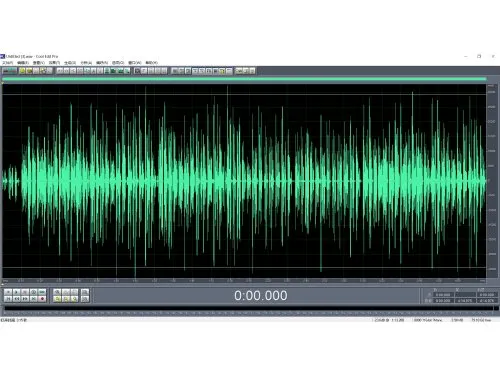Start recording with the red Record button
Image resolution: width=500 pixels, height=375 pixels.
[x=42, y=299]
